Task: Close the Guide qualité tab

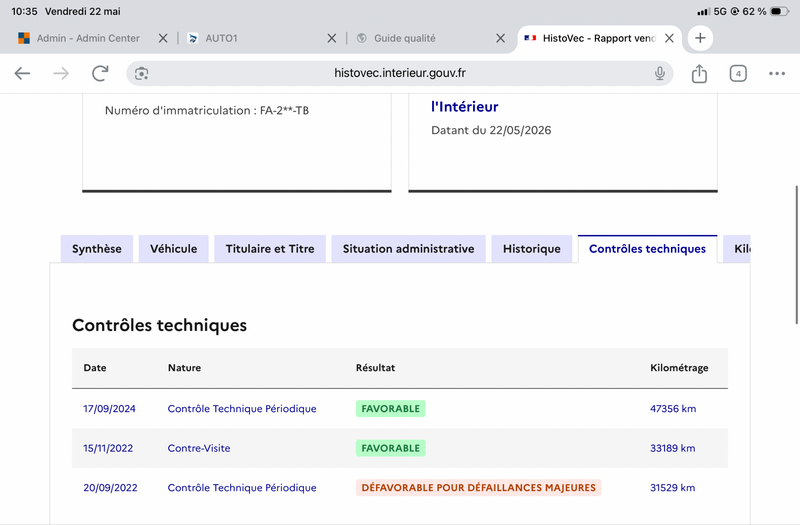Action: [501, 38]
